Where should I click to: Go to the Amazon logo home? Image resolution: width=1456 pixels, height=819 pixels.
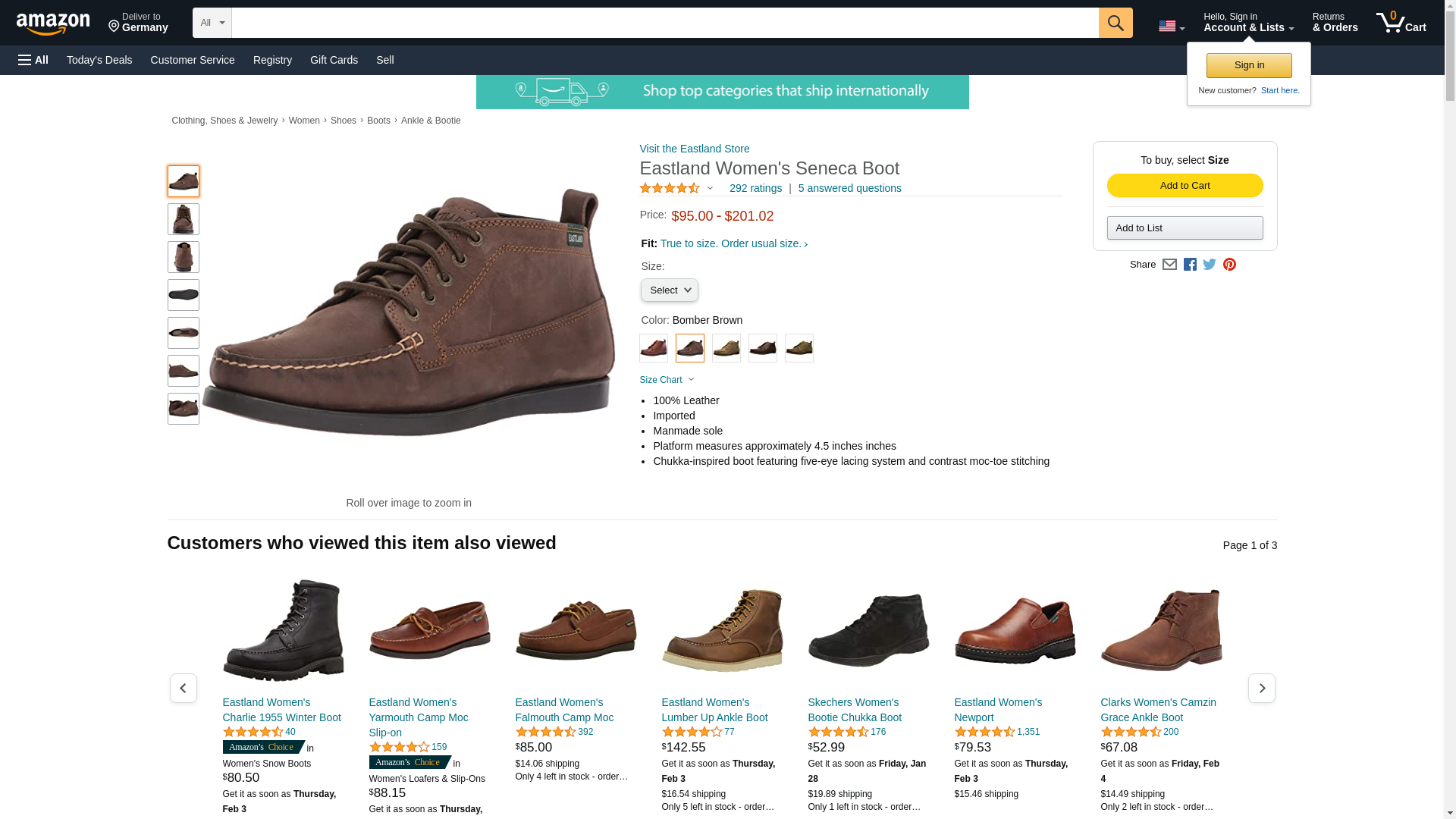pos(53,24)
